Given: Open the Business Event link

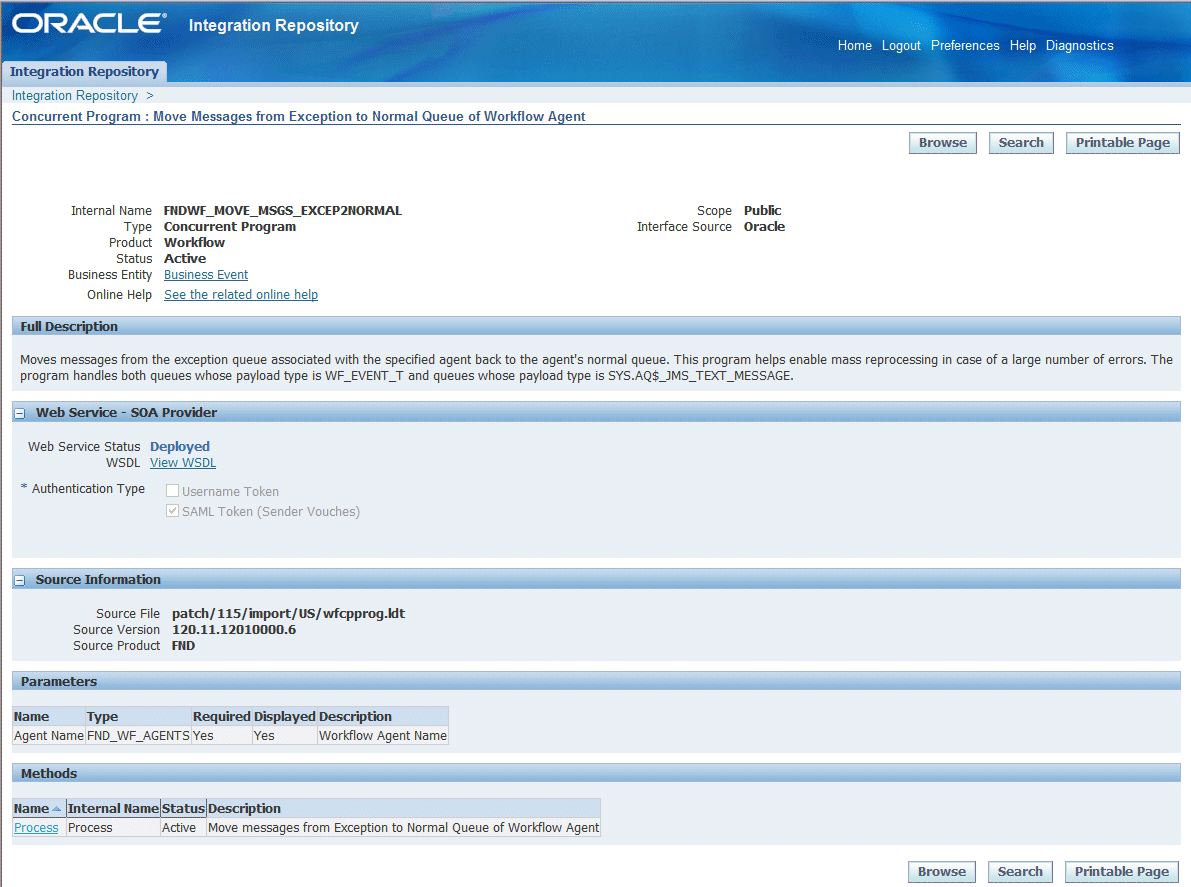Looking at the screenshot, I should tap(206, 275).
